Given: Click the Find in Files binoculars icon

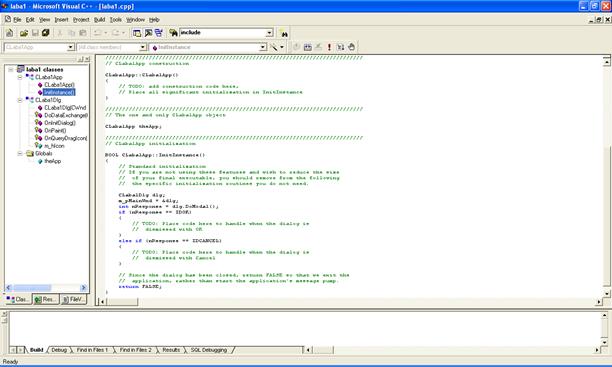Looking at the screenshot, I should (x=173, y=33).
